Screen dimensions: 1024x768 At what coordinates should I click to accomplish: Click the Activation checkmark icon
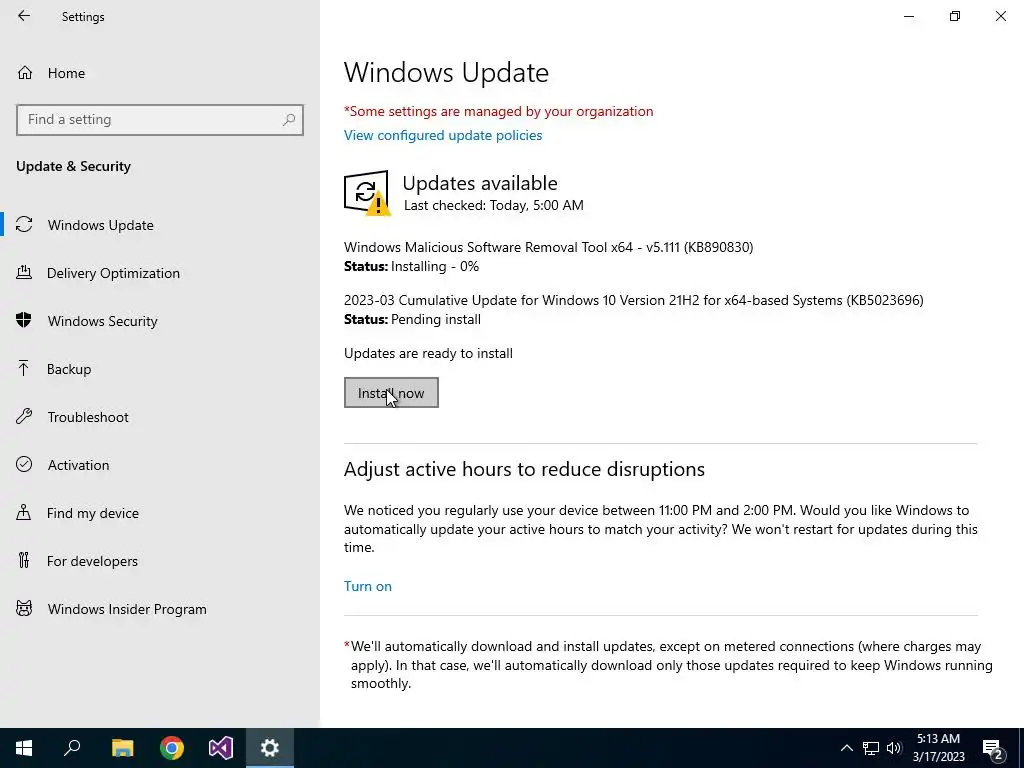(x=24, y=464)
